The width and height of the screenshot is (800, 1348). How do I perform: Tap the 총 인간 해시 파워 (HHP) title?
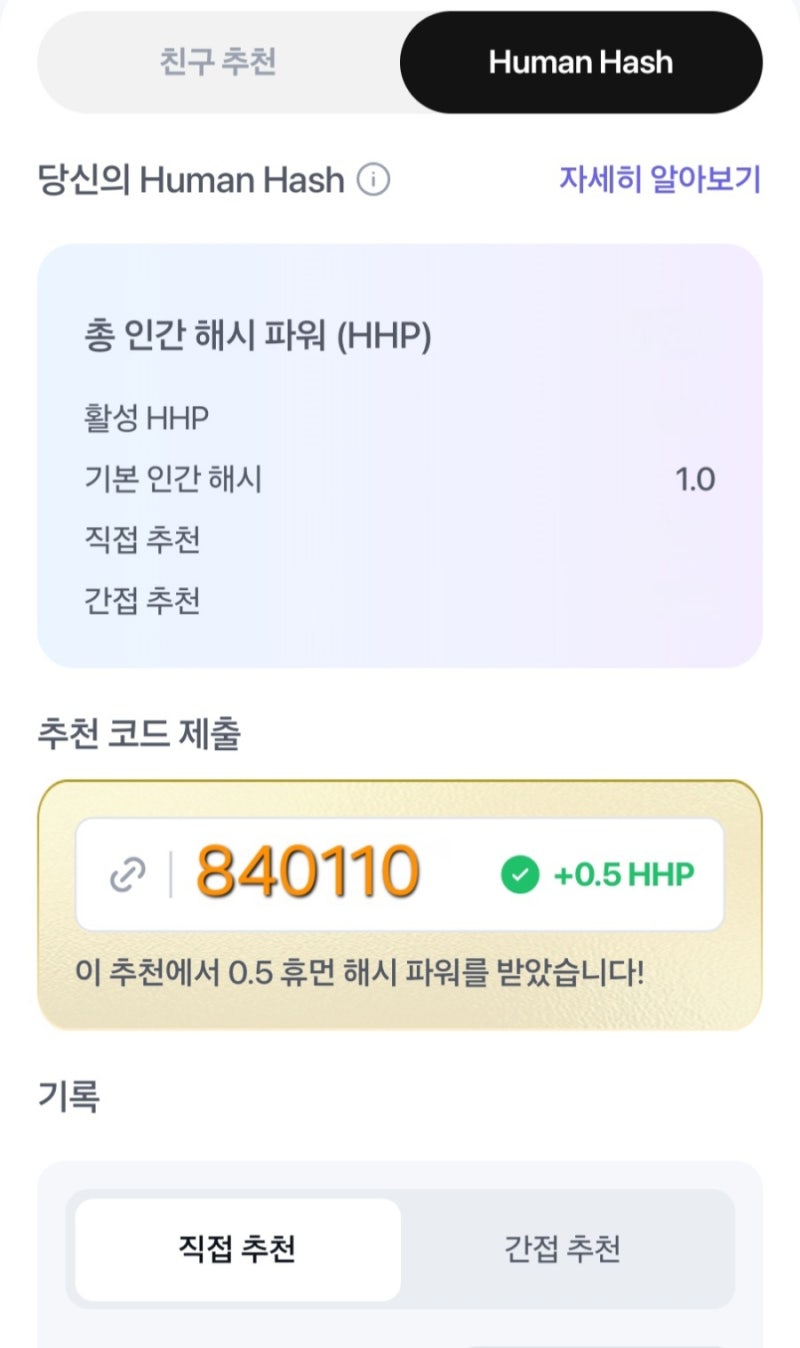258,338
